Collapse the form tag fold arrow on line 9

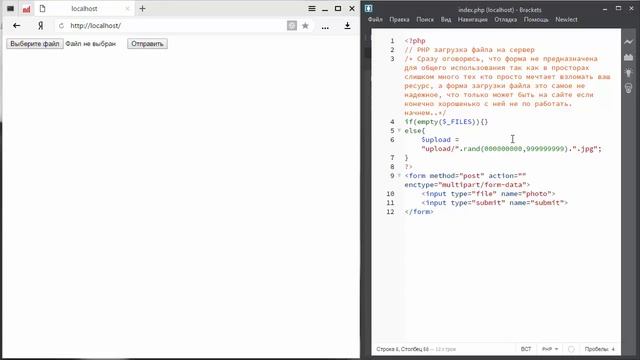399,176
